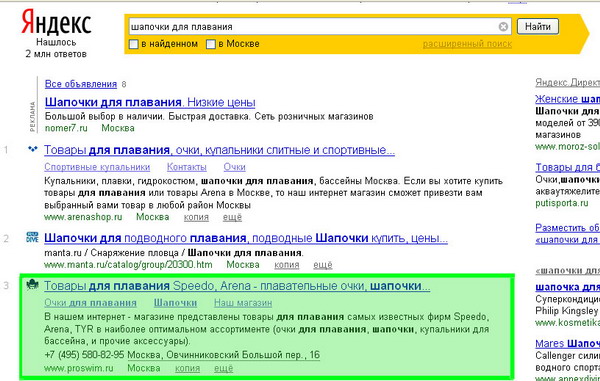
Task: Open result 'Шапочки для подводного плавания'
Action: 246,238
